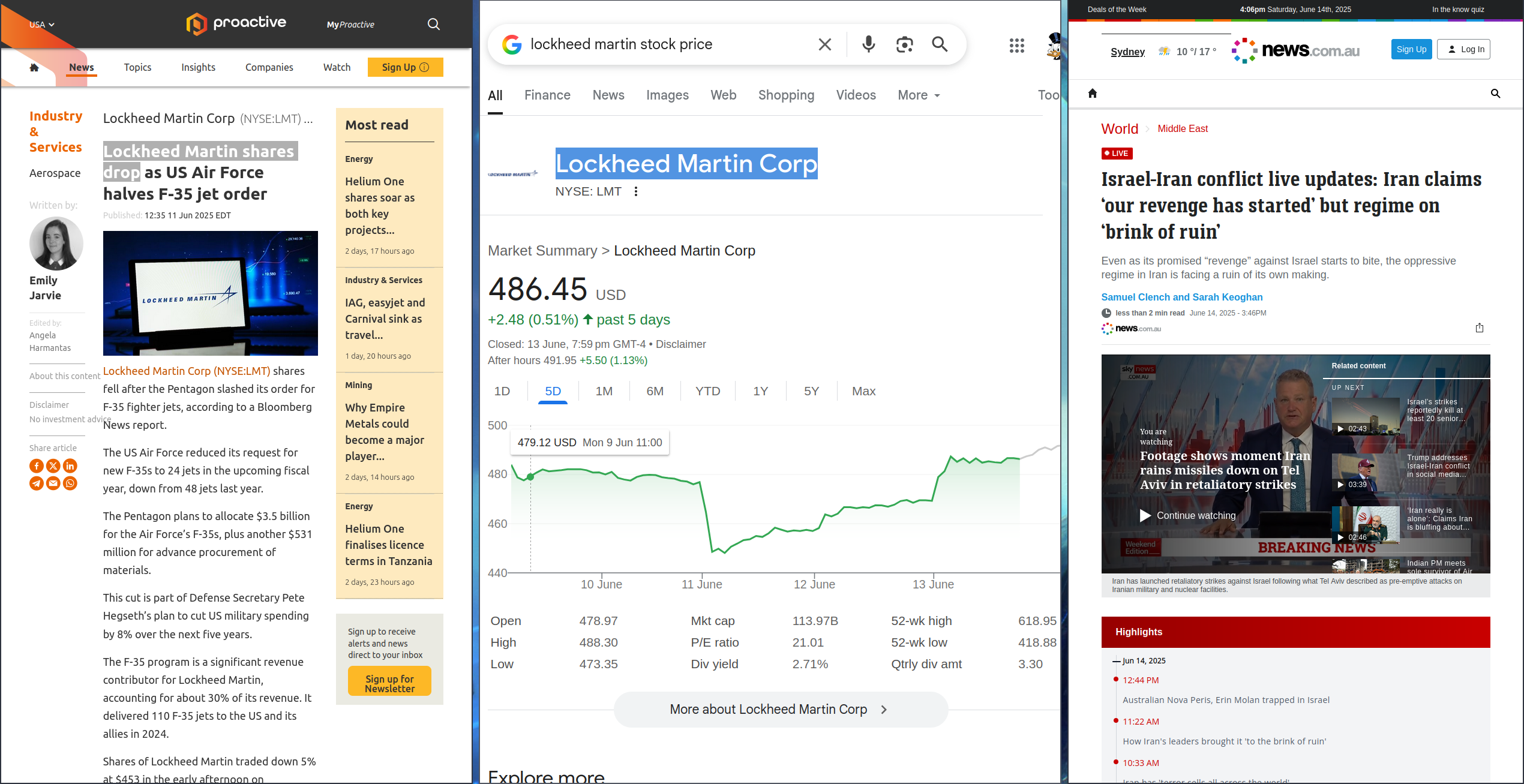The image size is (1524, 784).
Task: Clear the Google search query
Action: [x=825, y=44]
